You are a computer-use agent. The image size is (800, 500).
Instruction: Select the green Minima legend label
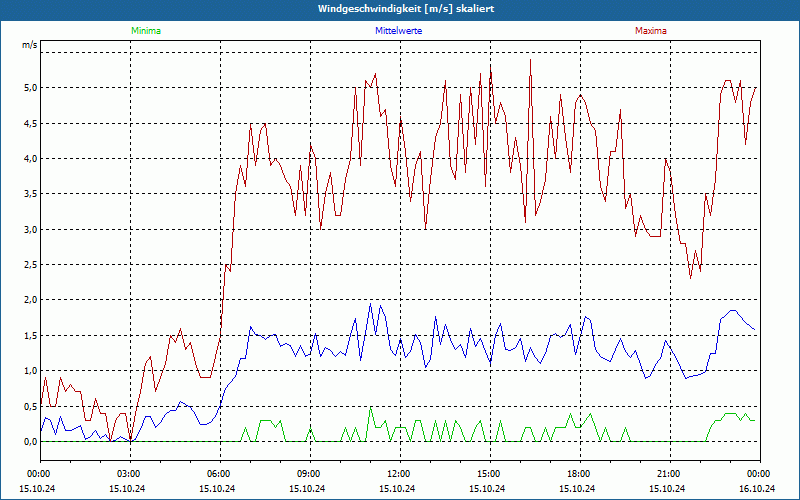point(145,31)
